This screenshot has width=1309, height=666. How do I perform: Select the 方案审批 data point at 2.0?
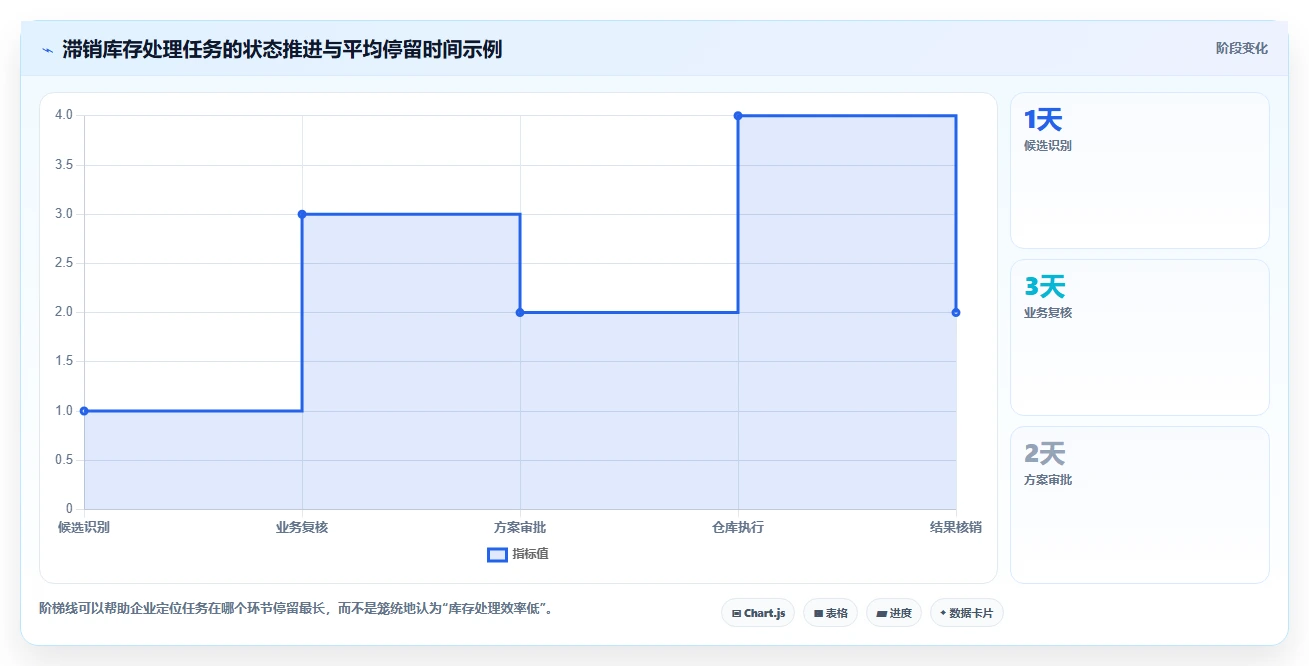tap(520, 312)
